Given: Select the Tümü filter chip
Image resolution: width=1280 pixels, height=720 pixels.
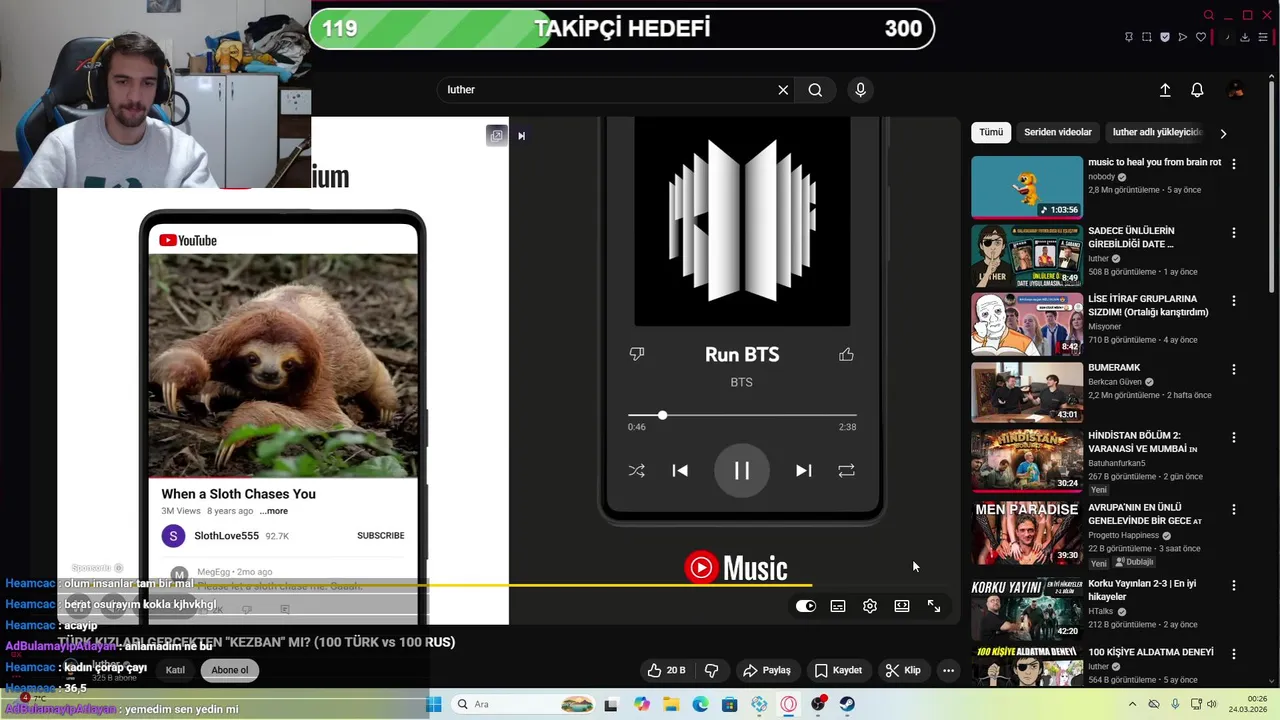Looking at the screenshot, I should click(x=991, y=132).
